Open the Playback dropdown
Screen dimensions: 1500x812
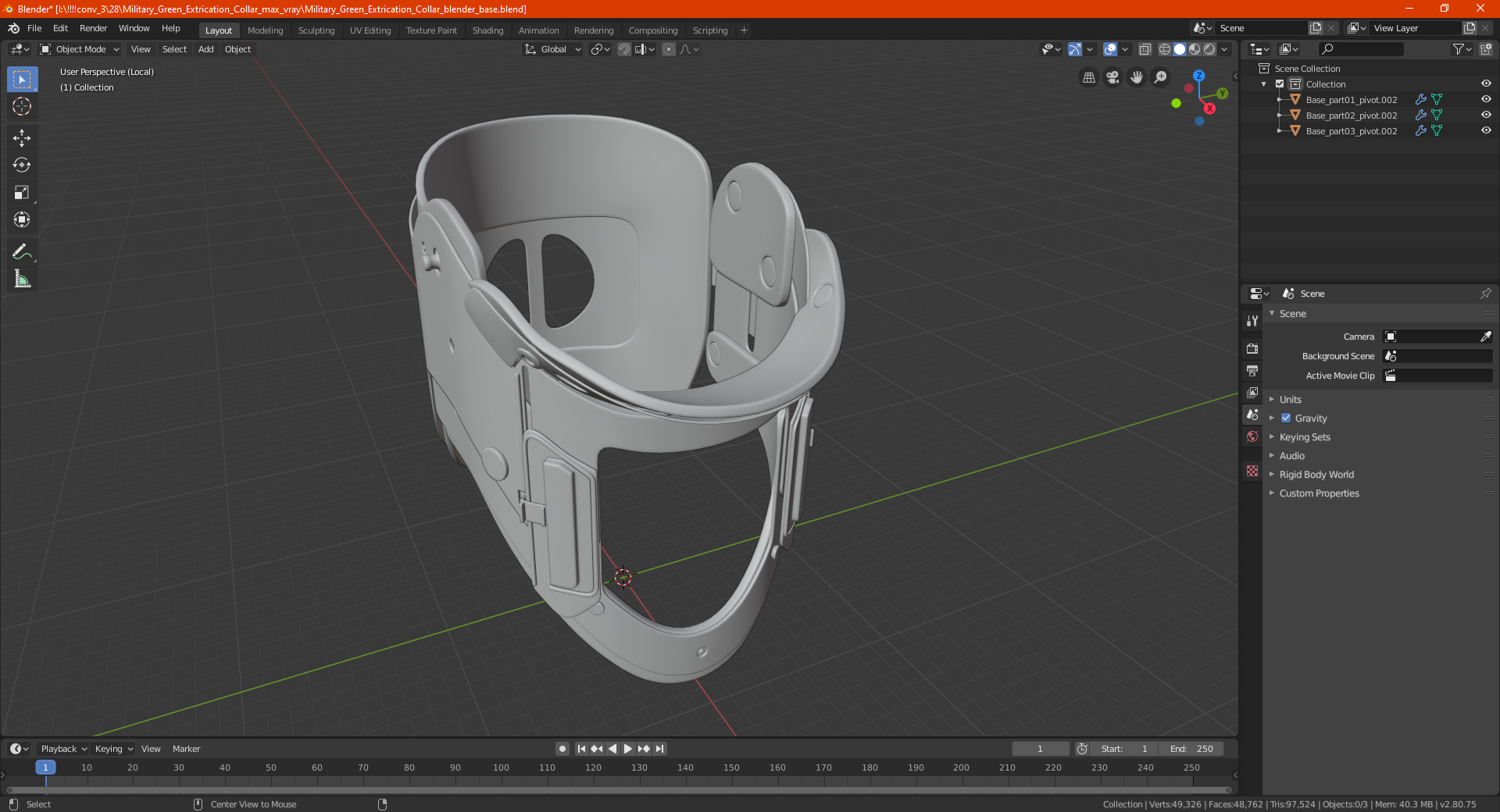coord(63,749)
